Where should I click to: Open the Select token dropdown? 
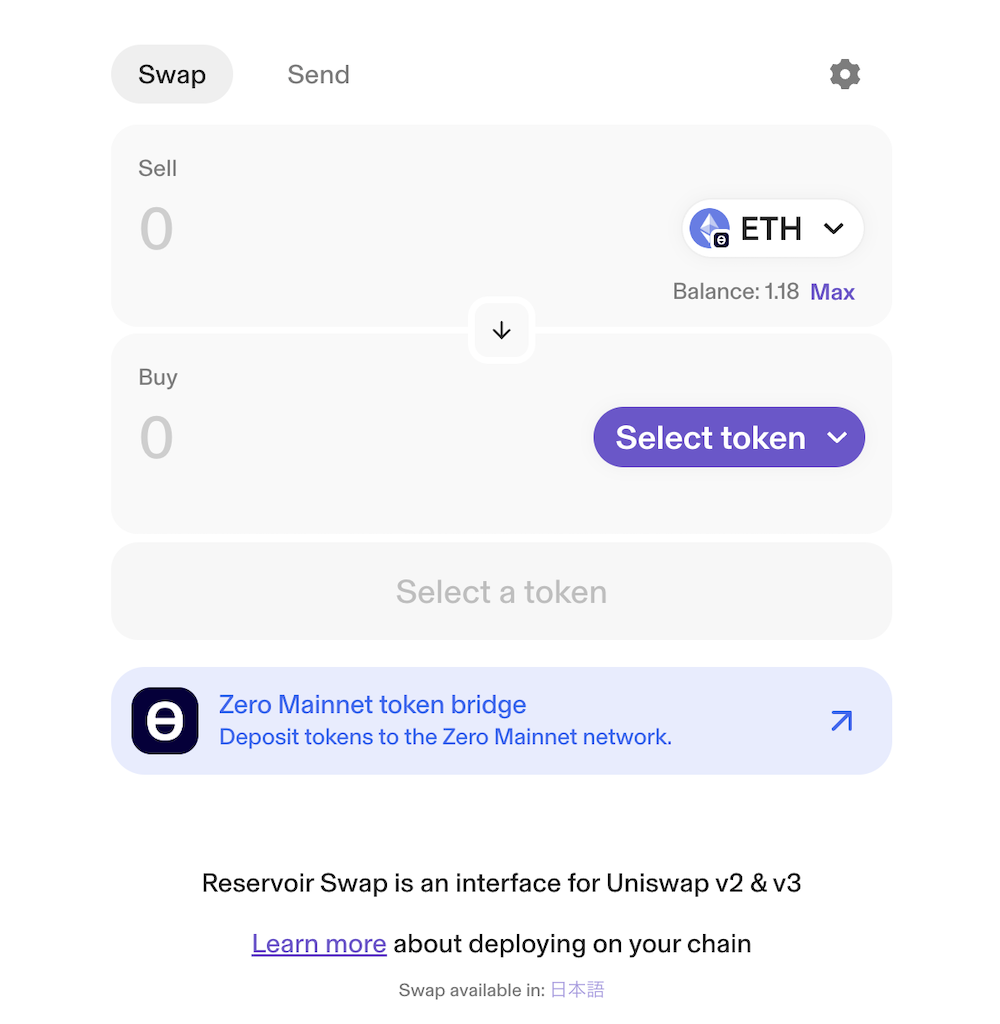pyautogui.click(x=710, y=438)
